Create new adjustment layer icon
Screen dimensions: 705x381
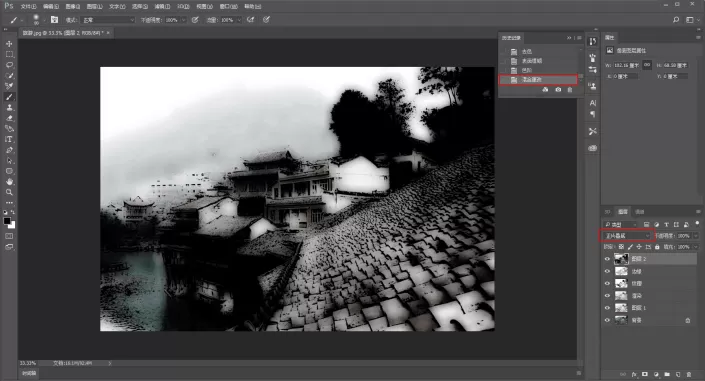click(x=656, y=374)
